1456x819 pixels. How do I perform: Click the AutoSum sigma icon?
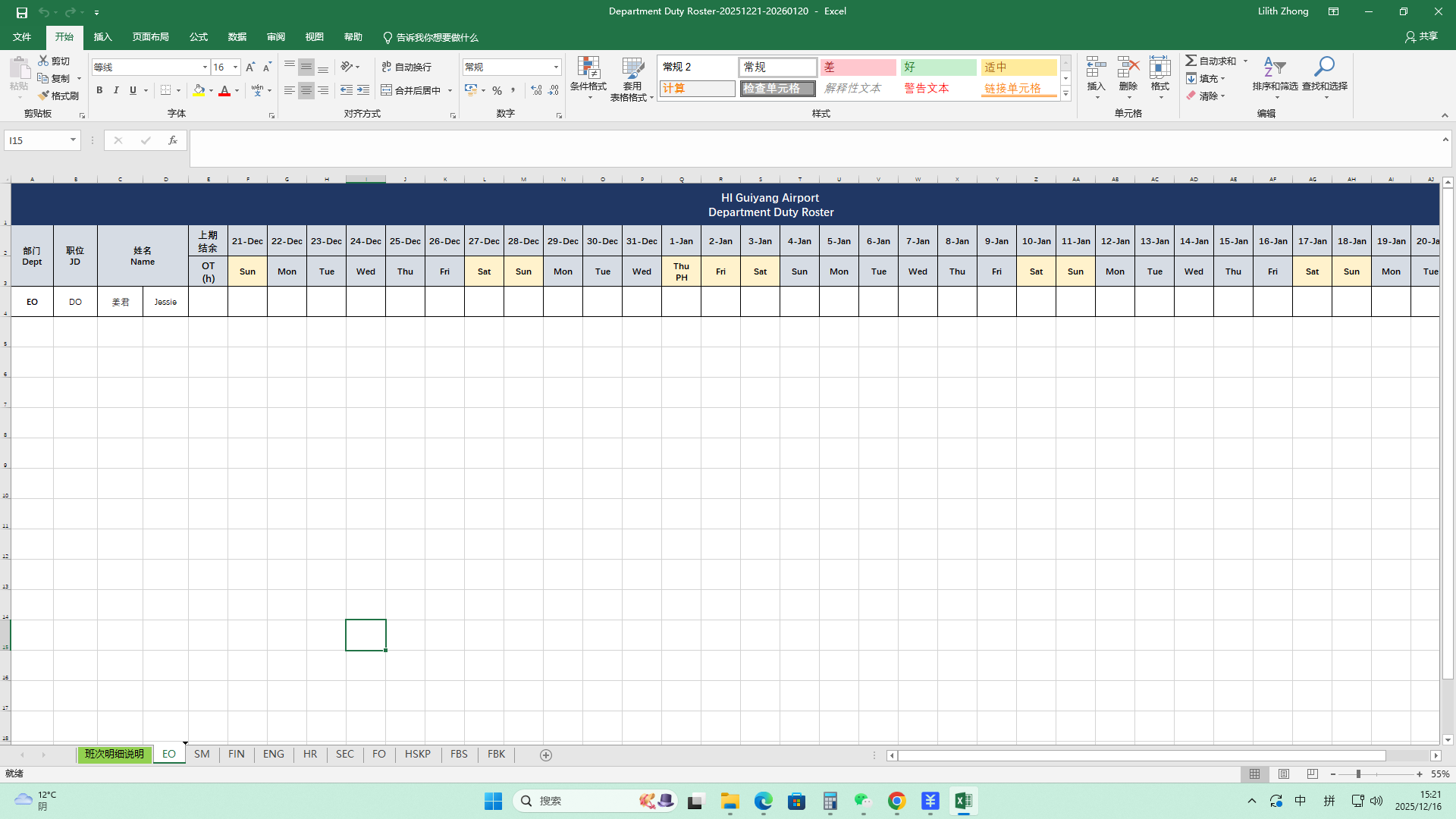click(x=1191, y=61)
